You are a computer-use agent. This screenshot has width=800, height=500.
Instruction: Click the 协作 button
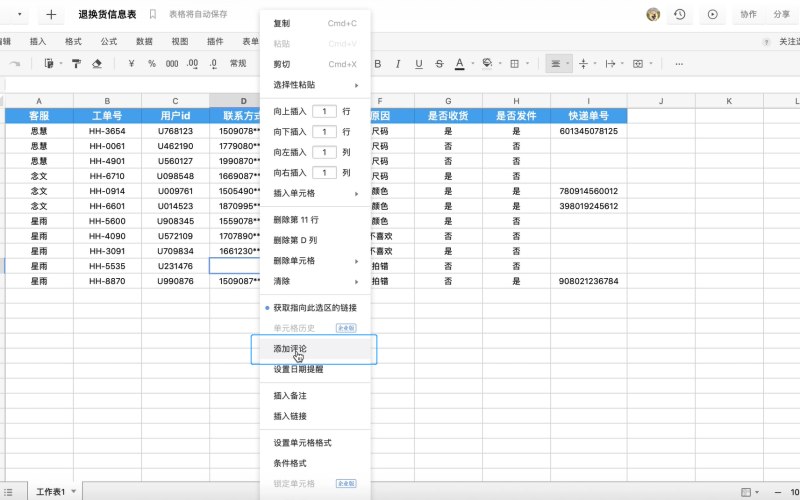[x=748, y=14]
